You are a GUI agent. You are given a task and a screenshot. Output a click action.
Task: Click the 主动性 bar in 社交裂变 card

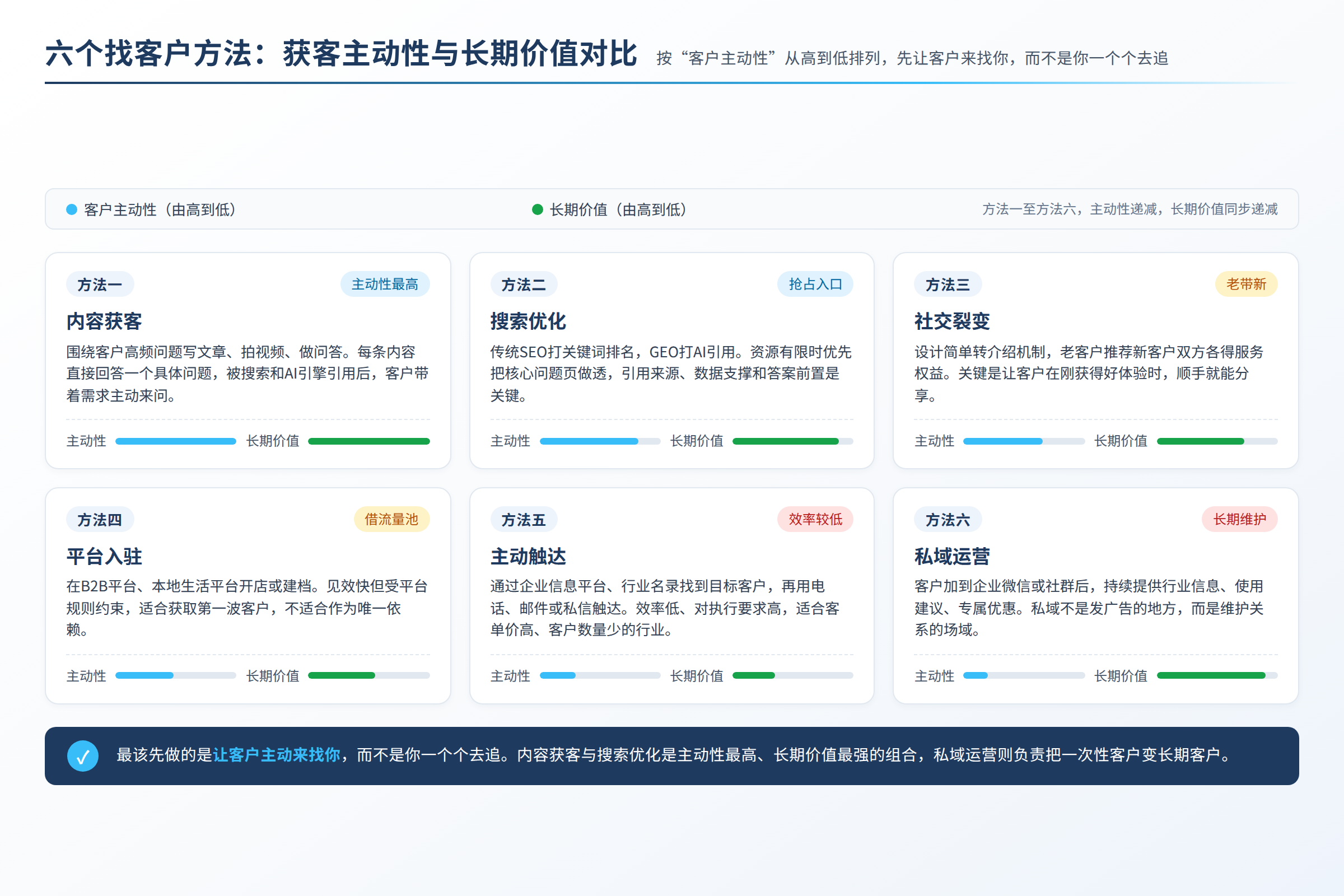tap(1024, 441)
